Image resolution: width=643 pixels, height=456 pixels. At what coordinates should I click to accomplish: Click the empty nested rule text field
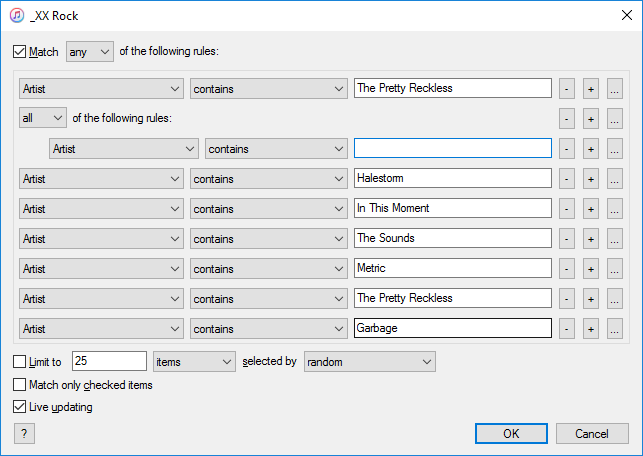(x=452, y=149)
